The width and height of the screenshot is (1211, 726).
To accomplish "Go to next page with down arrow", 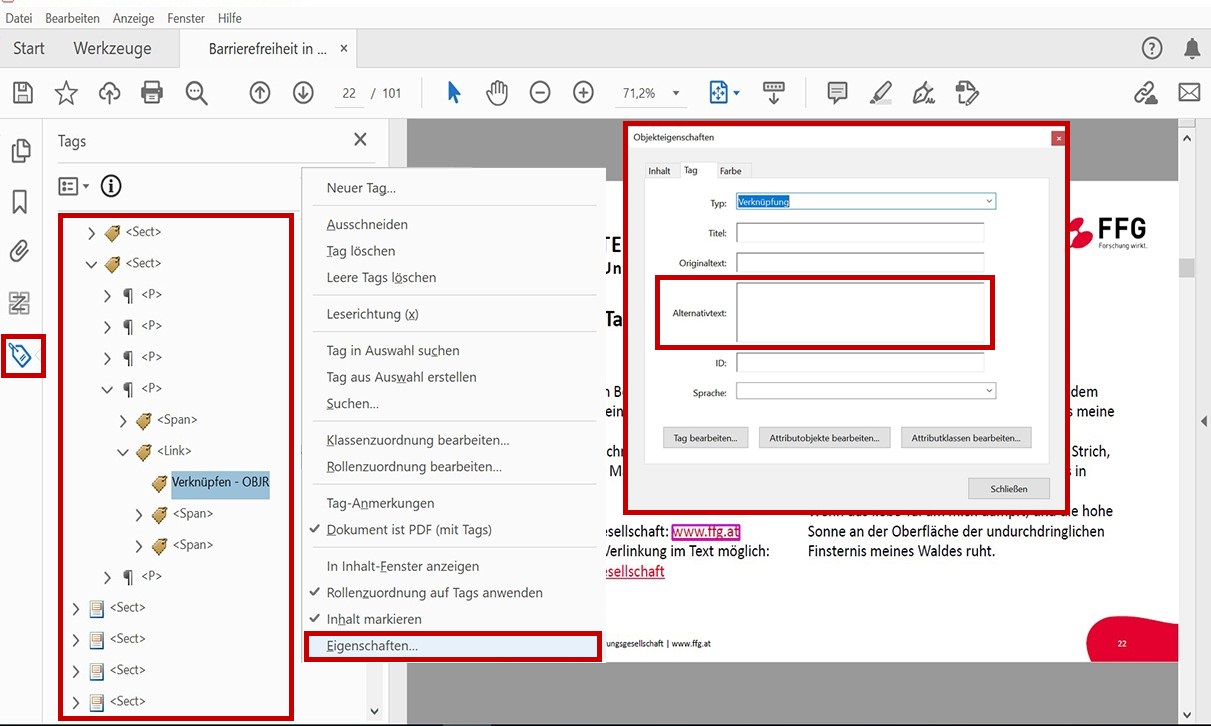I will [304, 93].
